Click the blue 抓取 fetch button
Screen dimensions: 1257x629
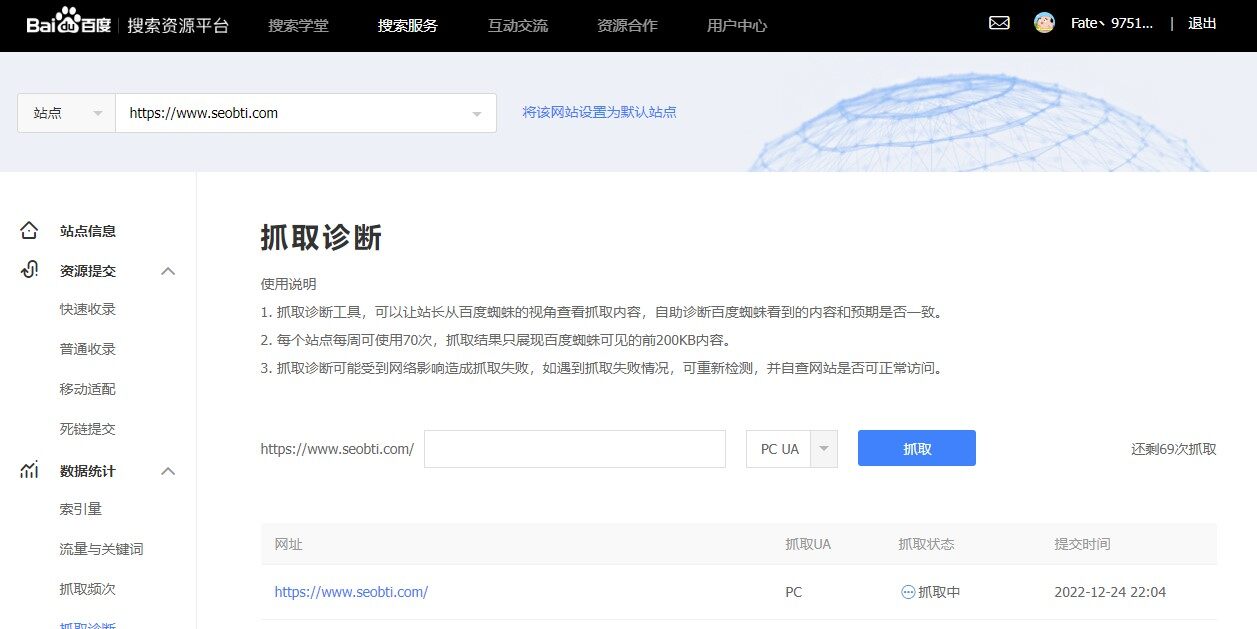[x=915, y=448]
